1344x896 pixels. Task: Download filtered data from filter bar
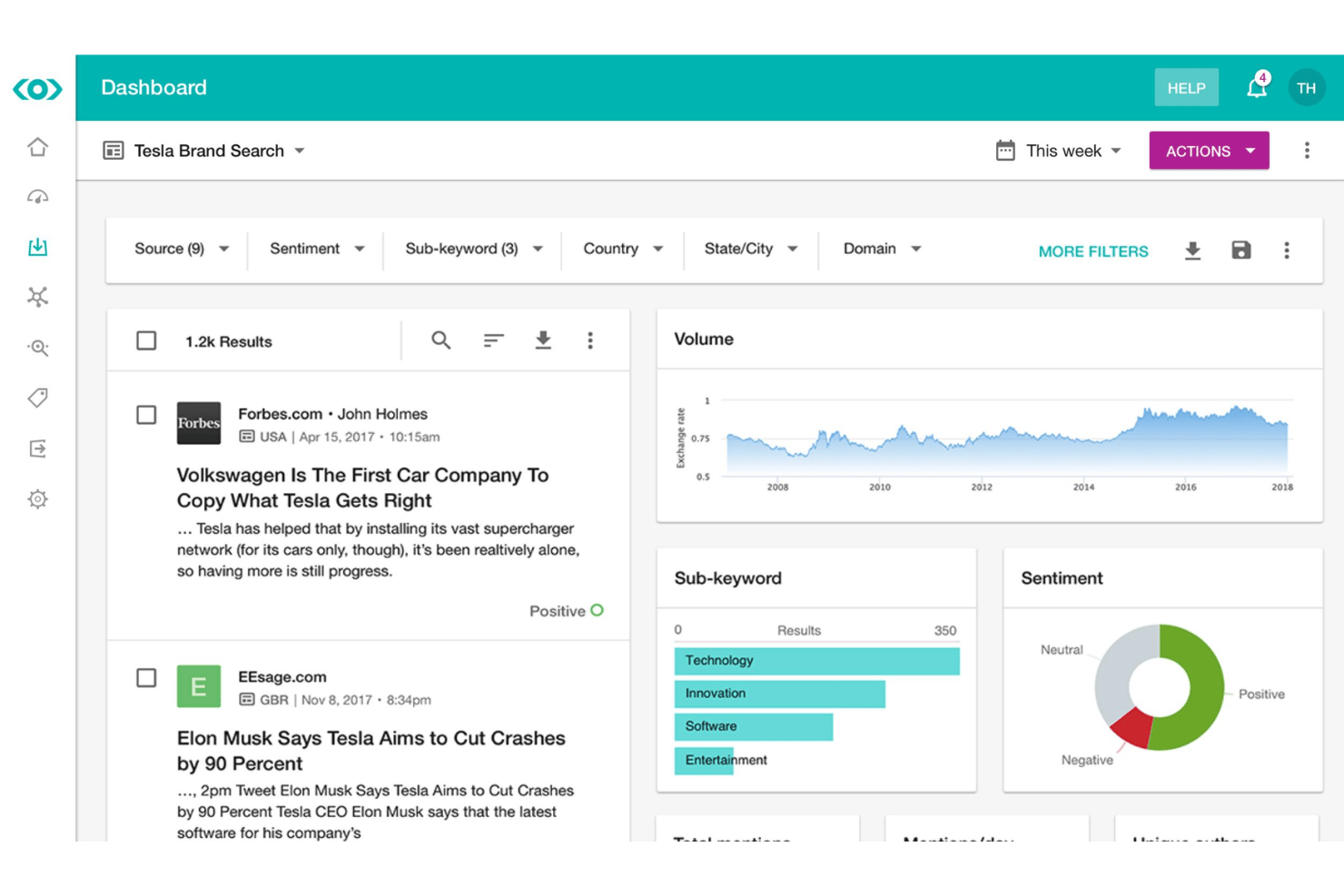[1193, 251]
